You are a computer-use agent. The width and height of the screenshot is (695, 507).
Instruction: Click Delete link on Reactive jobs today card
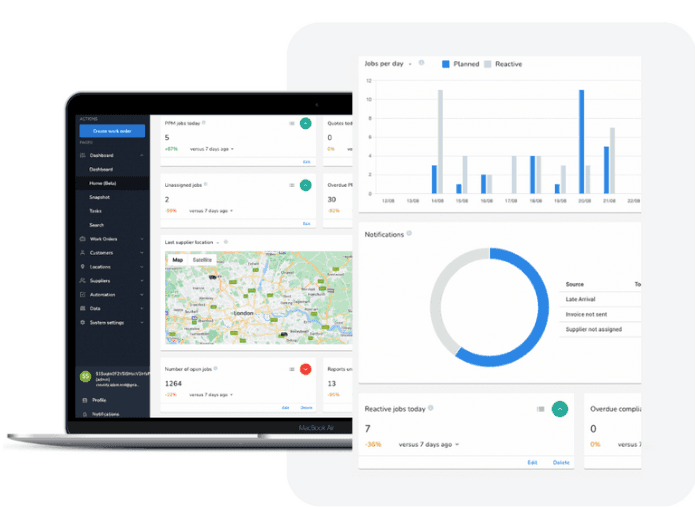point(562,462)
